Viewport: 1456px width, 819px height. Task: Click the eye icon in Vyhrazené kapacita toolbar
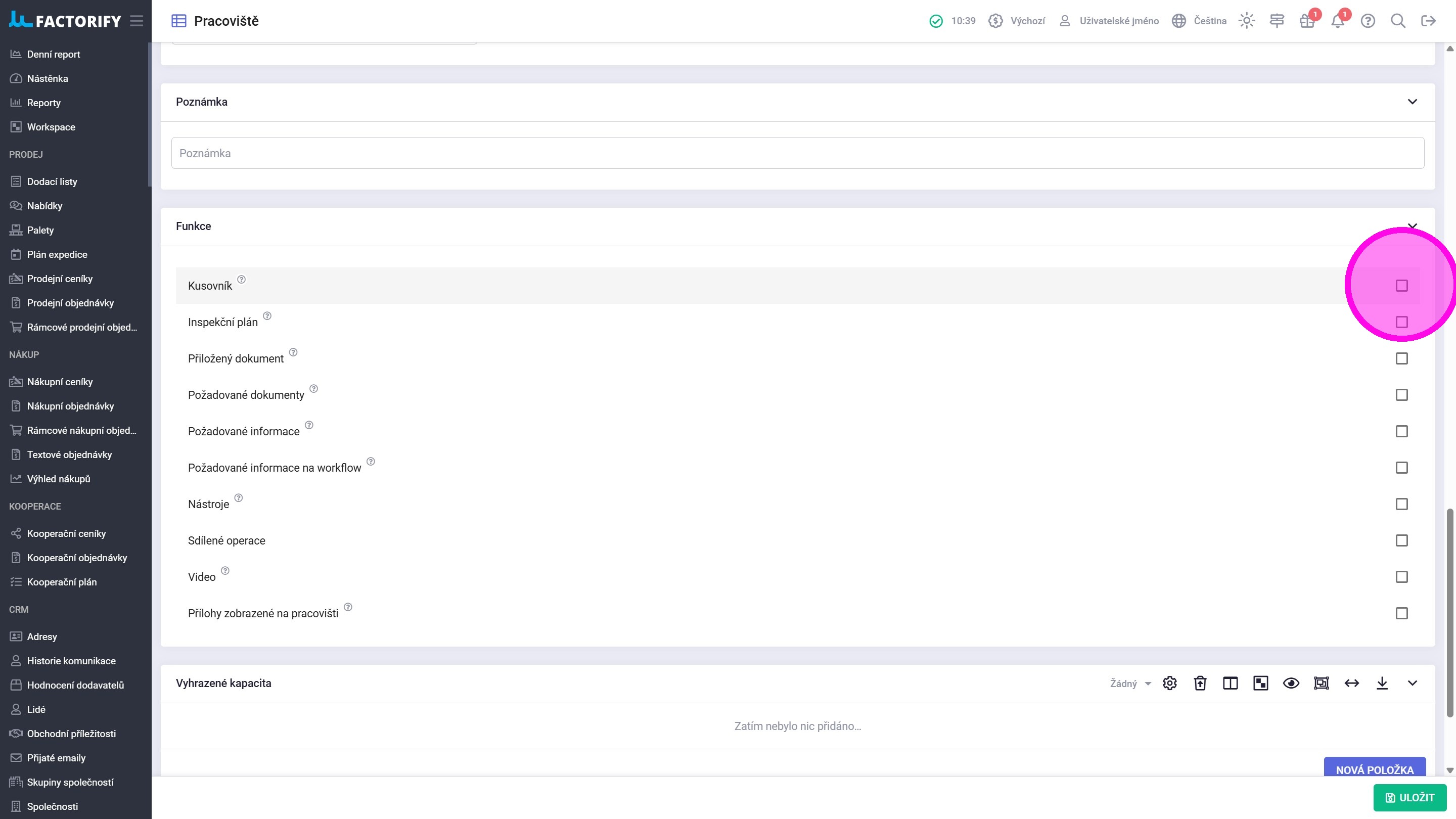(x=1291, y=684)
